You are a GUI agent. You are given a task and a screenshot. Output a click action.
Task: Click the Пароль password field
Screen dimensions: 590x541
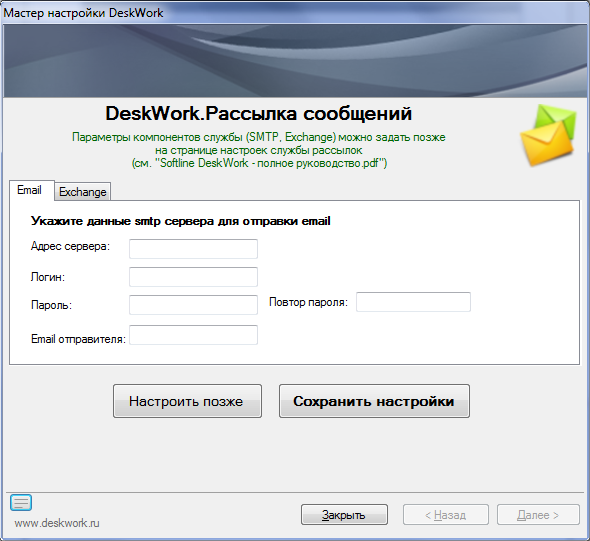(193, 305)
